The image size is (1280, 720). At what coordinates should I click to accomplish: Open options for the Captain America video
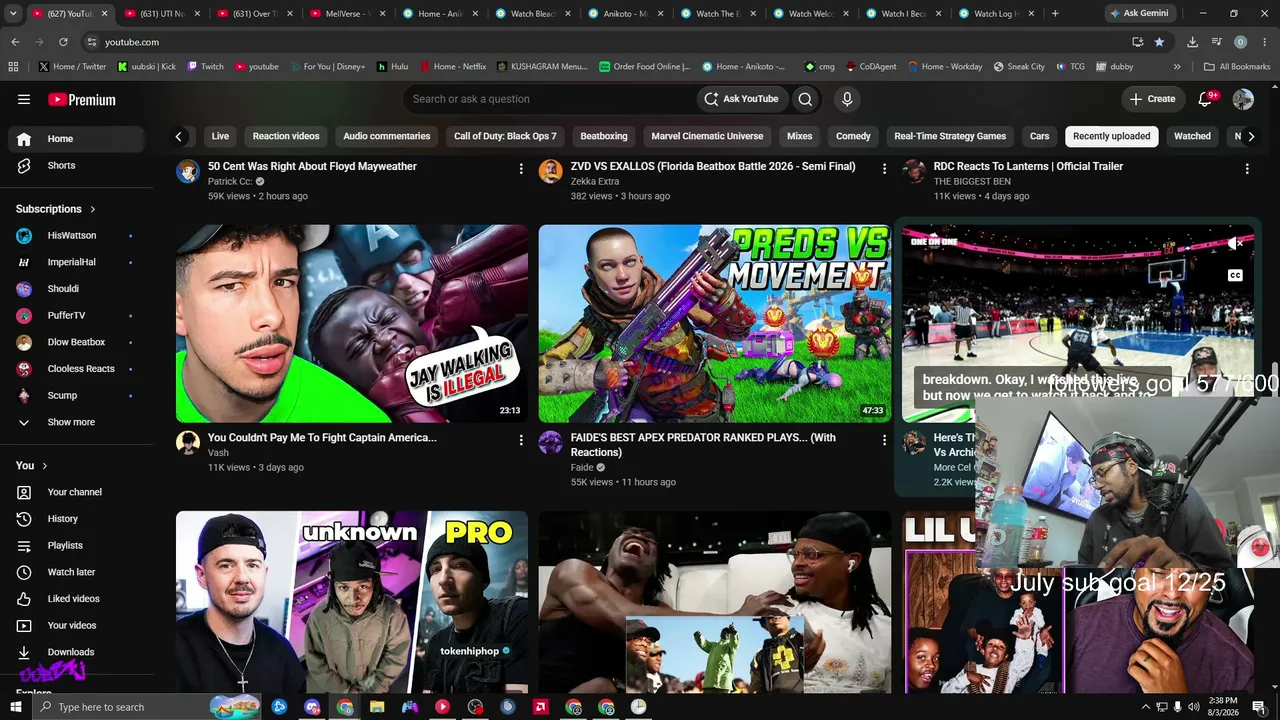(x=521, y=440)
